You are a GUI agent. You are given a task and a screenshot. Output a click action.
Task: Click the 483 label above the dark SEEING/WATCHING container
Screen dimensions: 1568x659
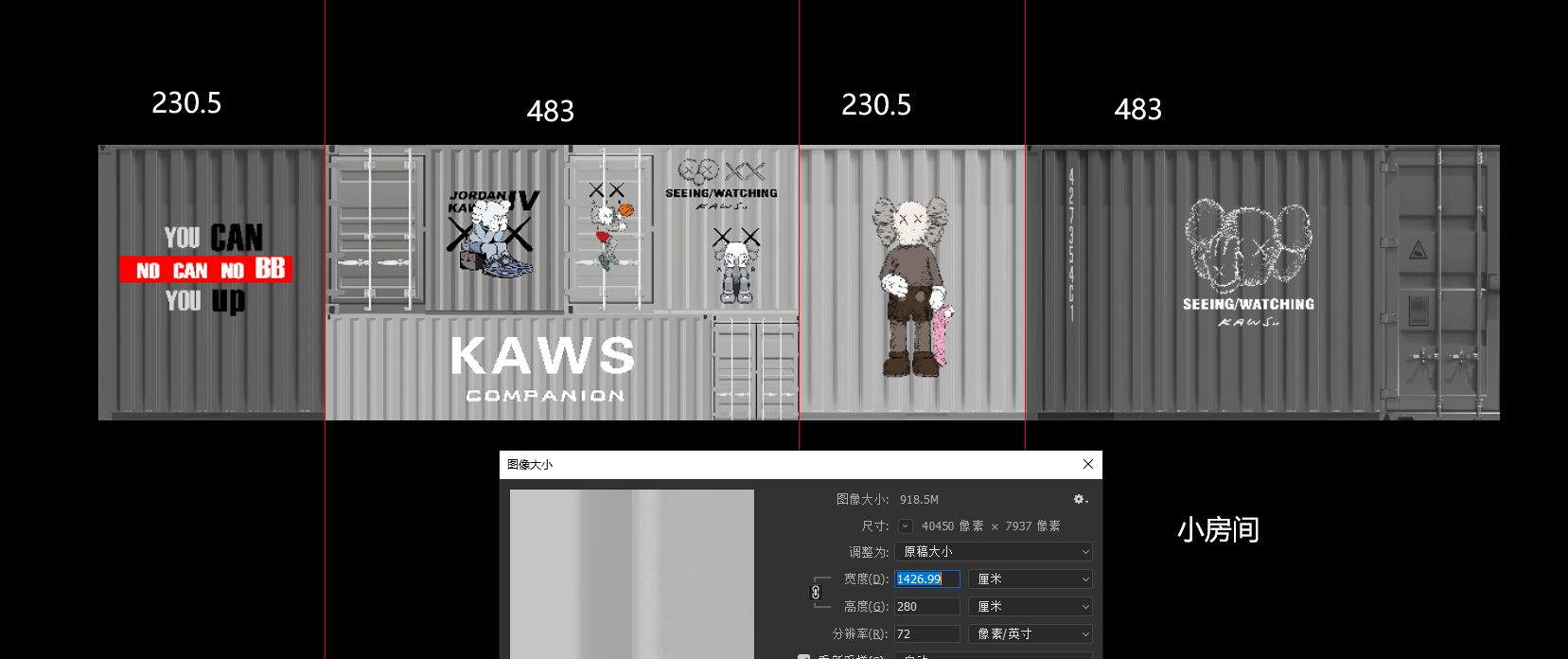pos(1138,109)
